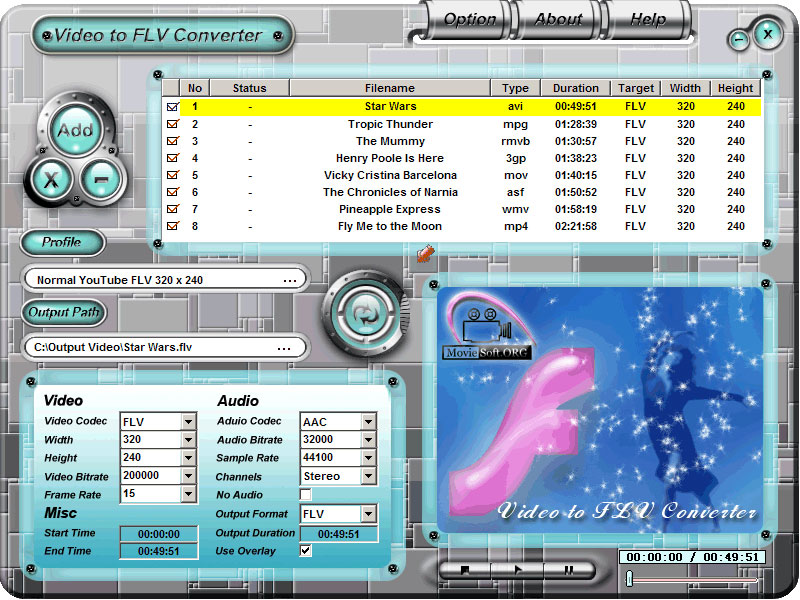Enable the No Audio checkbox
This screenshot has width=800, height=600.
[306, 494]
